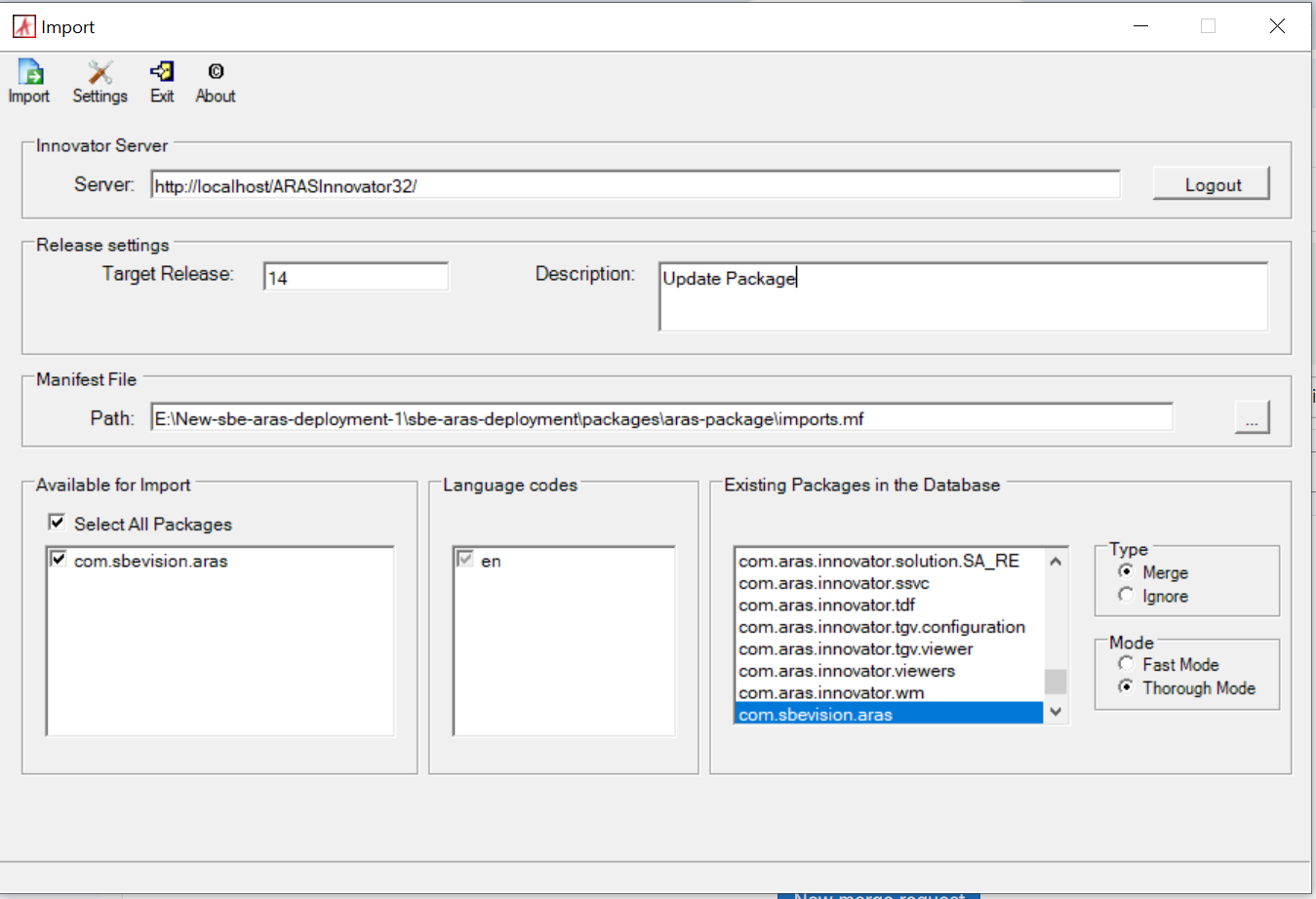Click the Aras app icon in title bar
Image resolution: width=1316 pixels, height=899 pixels.
pos(23,26)
